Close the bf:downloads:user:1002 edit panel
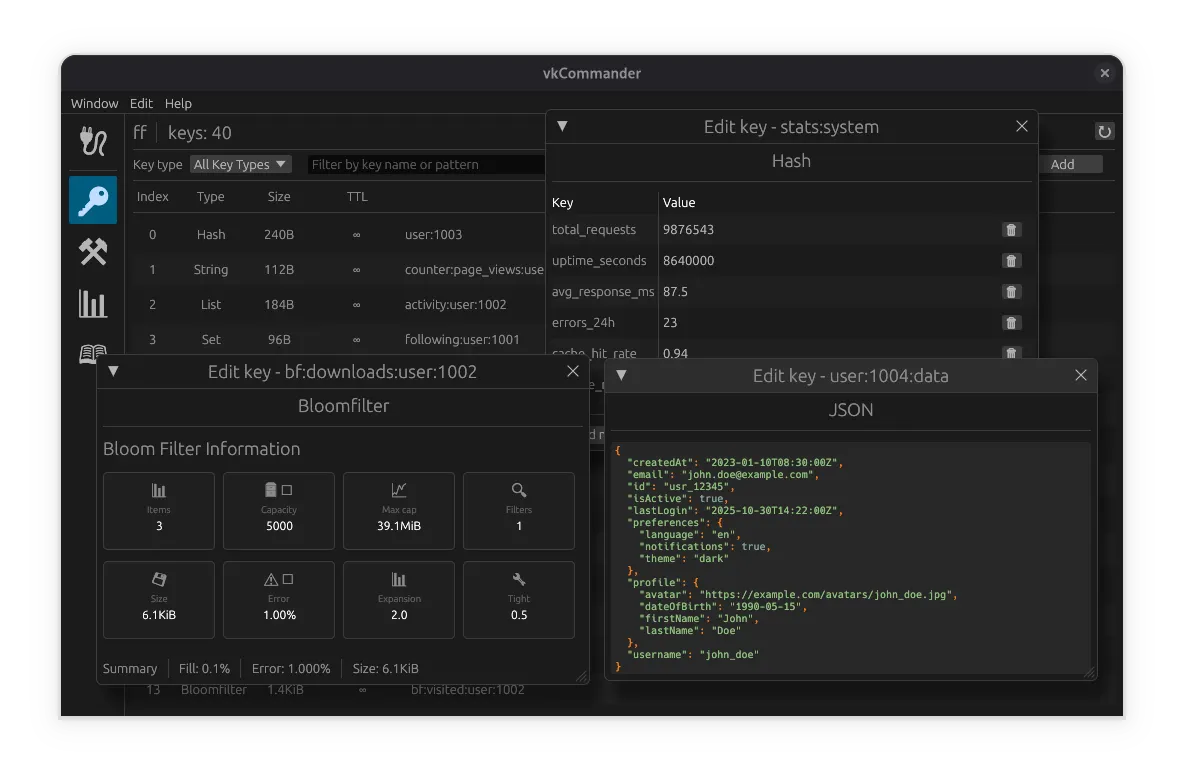Viewport: 1184px width, 783px height. click(x=572, y=371)
